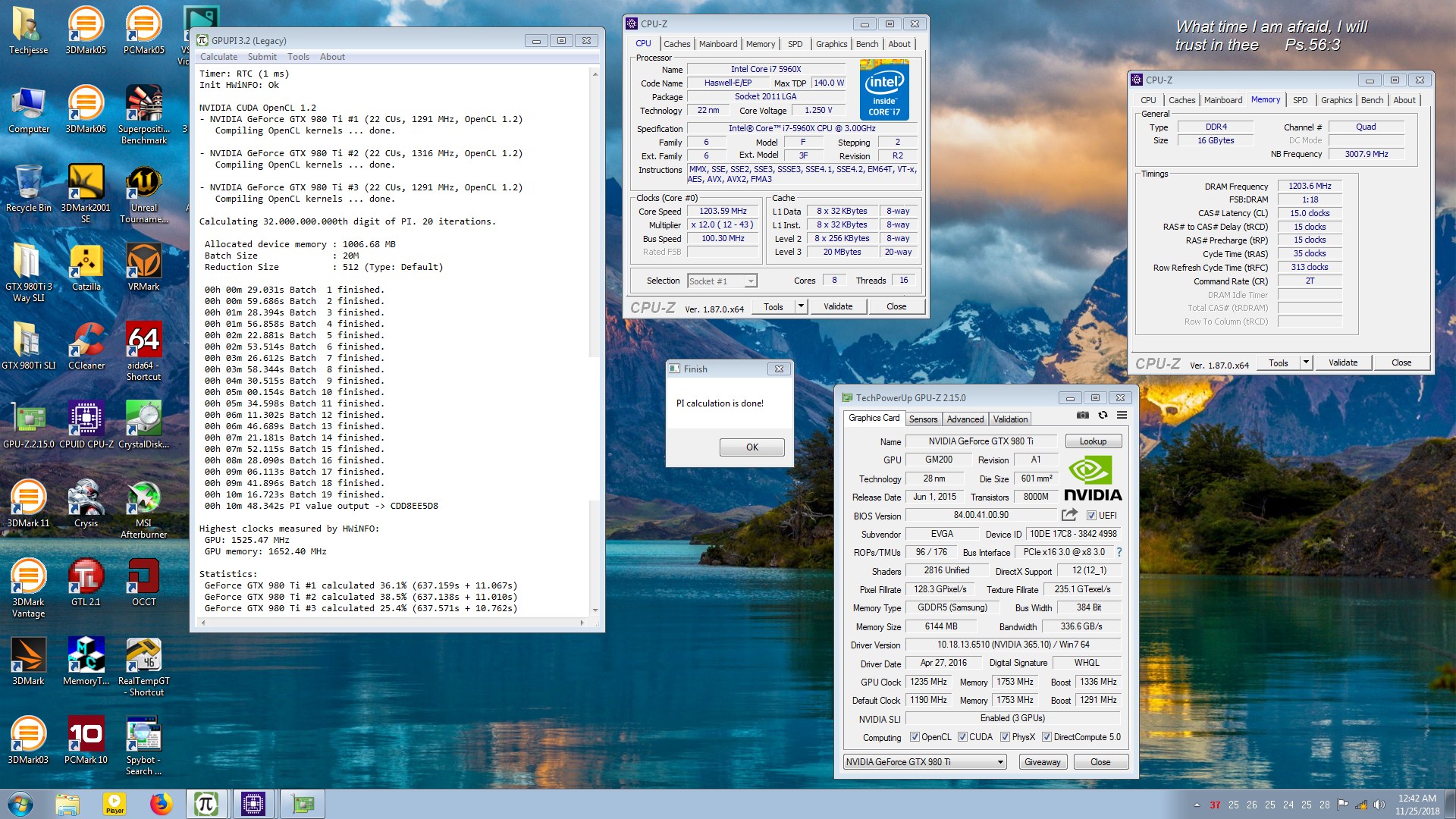Launch GPU-Z.2.15.0 desktop icon
1456x819 pixels.
coord(28,425)
